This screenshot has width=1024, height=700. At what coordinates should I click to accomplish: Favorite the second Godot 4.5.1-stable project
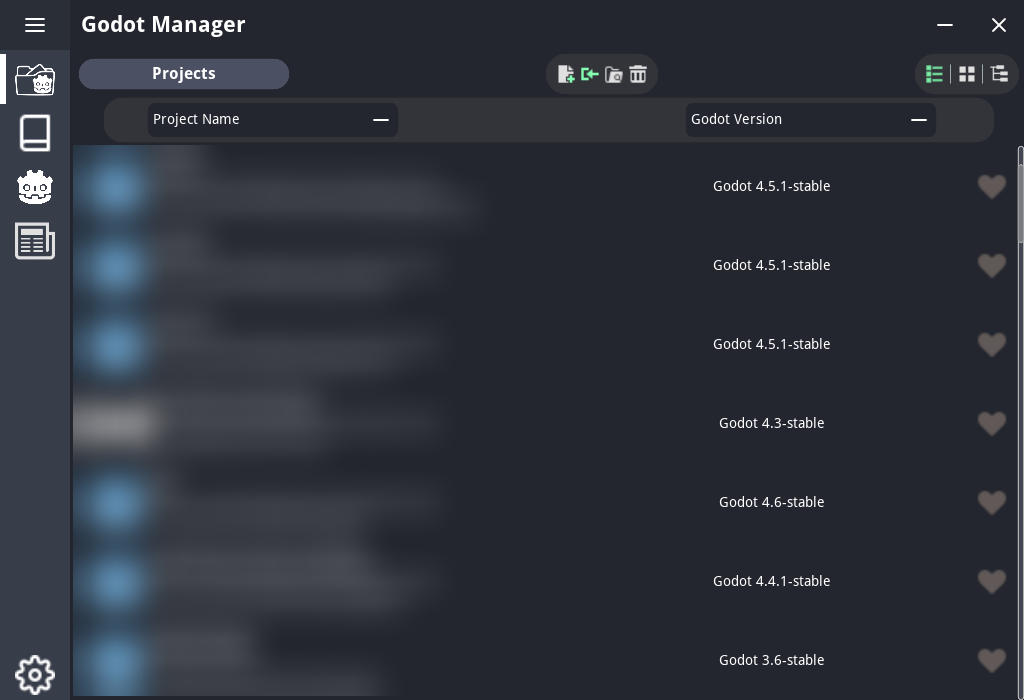992,265
